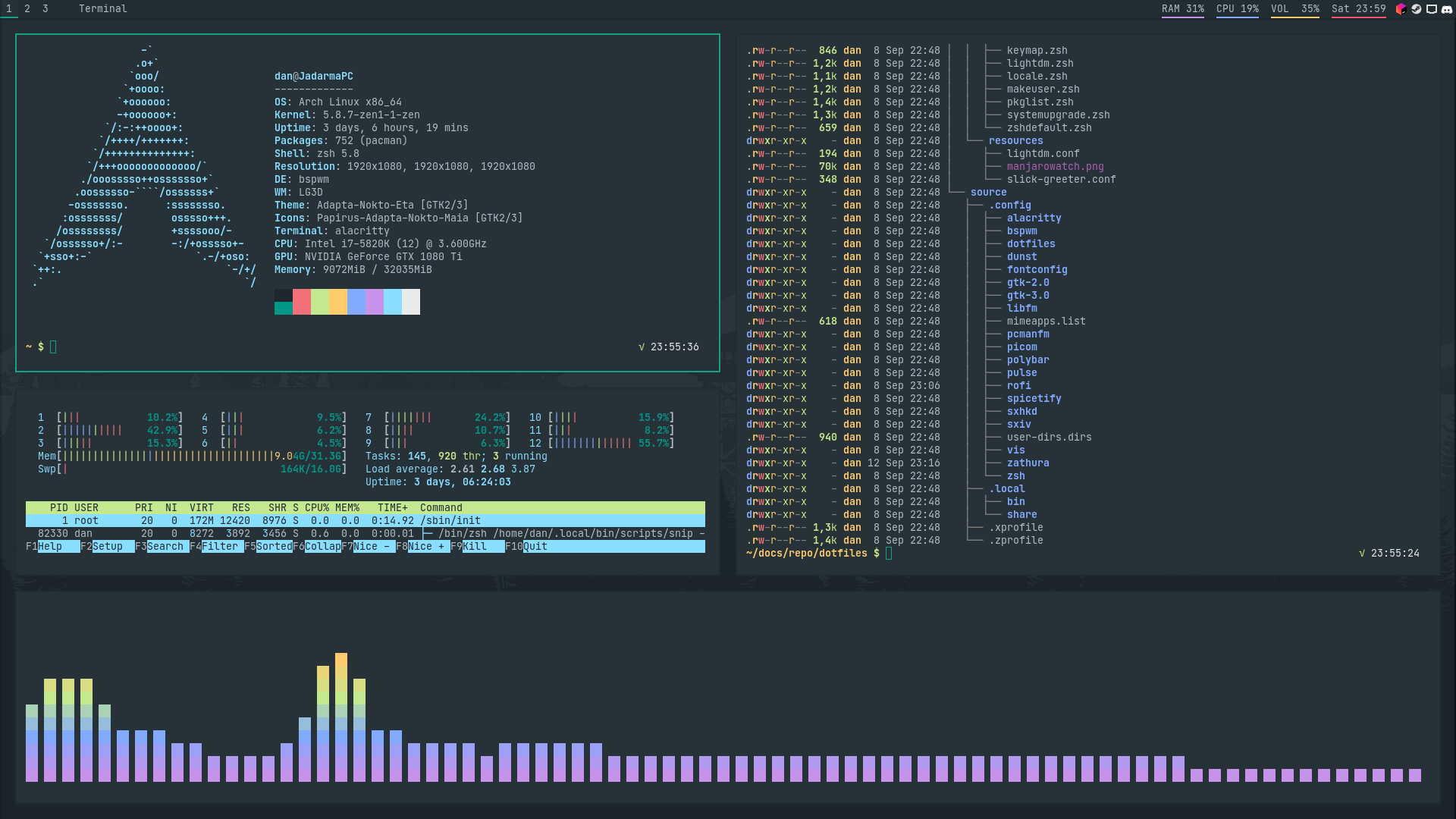Click slick-greeter.conf in the file tree

(1062, 180)
